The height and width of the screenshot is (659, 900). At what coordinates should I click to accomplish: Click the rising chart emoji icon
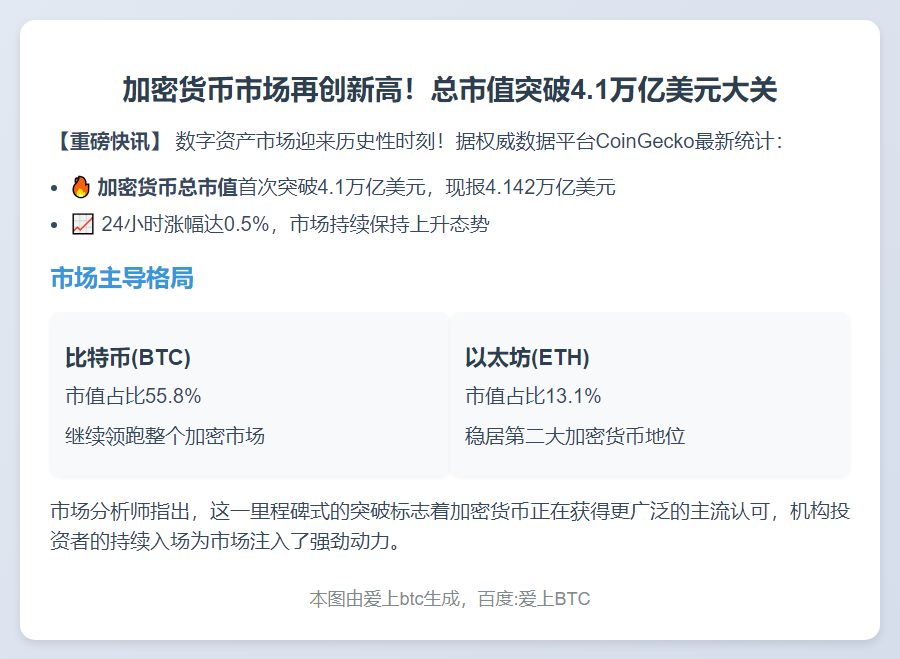tap(84, 224)
